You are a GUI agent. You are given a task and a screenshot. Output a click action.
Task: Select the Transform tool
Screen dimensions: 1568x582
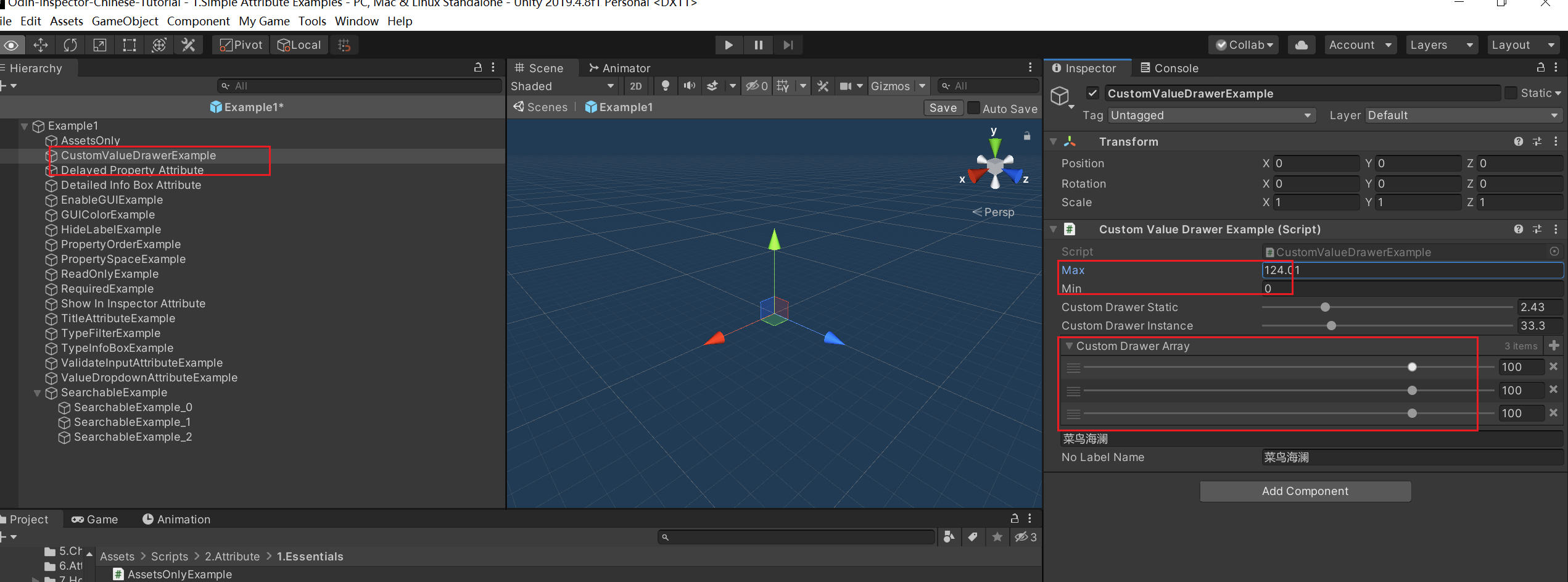(x=159, y=45)
